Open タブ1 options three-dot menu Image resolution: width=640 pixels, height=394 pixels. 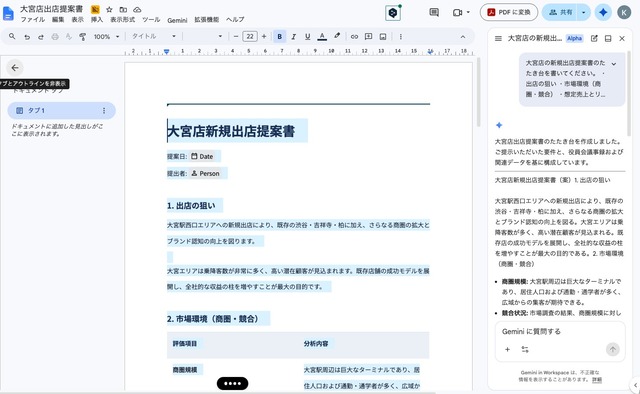(x=104, y=111)
